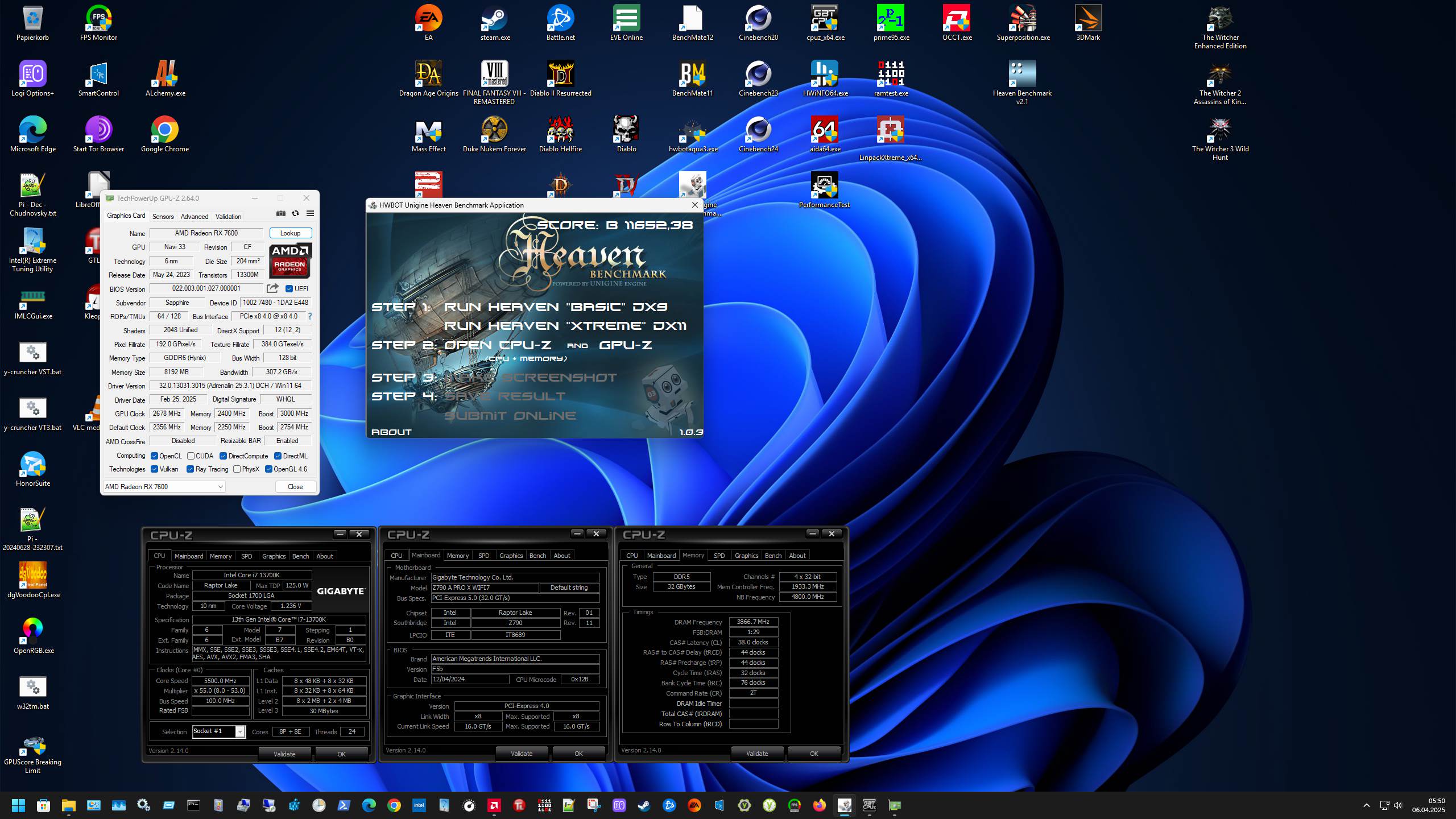Click the Bus Interface question mark in GPU-Z
Viewport: 1456px width, 819px height.
(x=310, y=316)
